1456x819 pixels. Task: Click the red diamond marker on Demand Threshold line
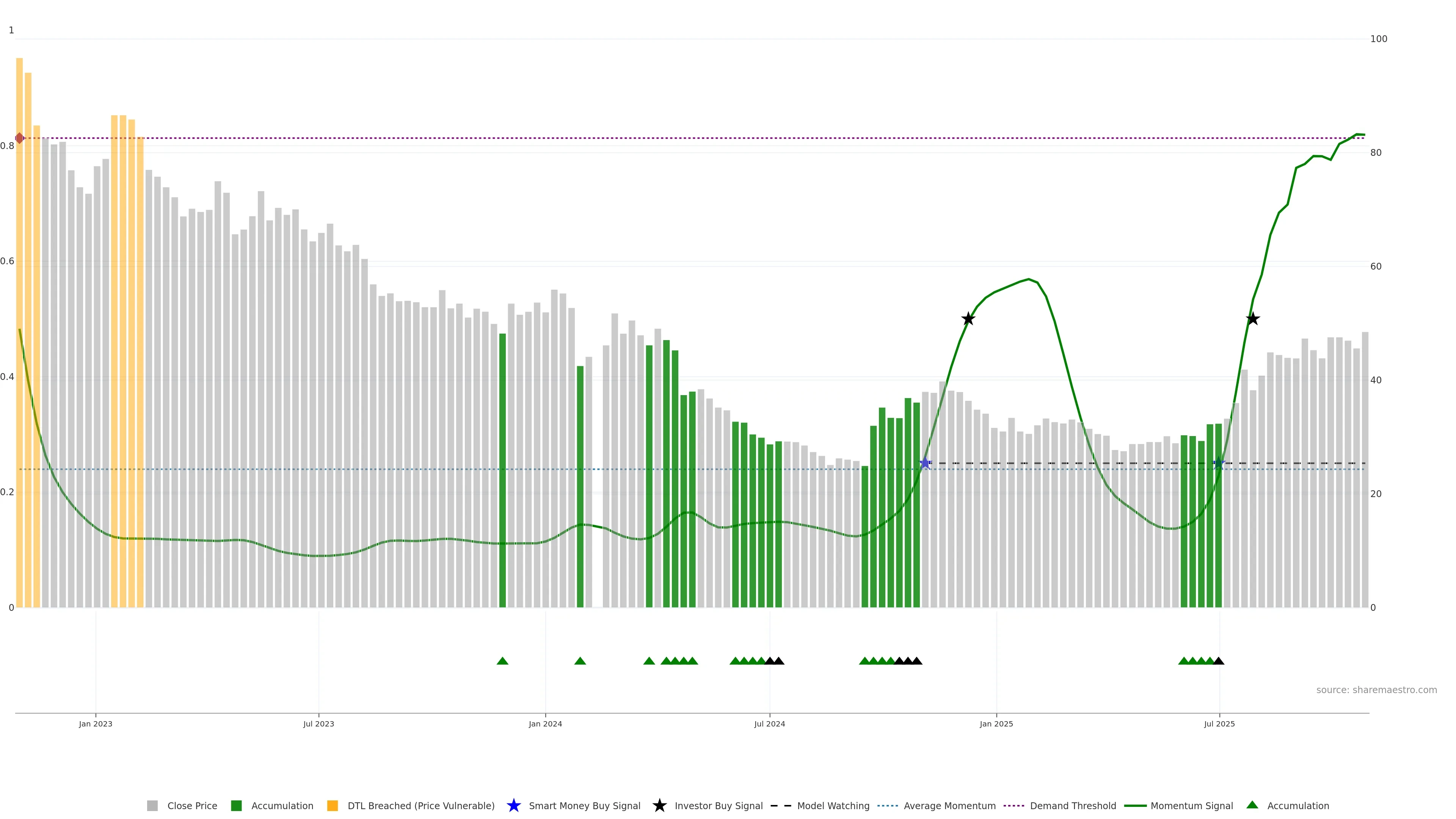pyautogui.click(x=19, y=138)
